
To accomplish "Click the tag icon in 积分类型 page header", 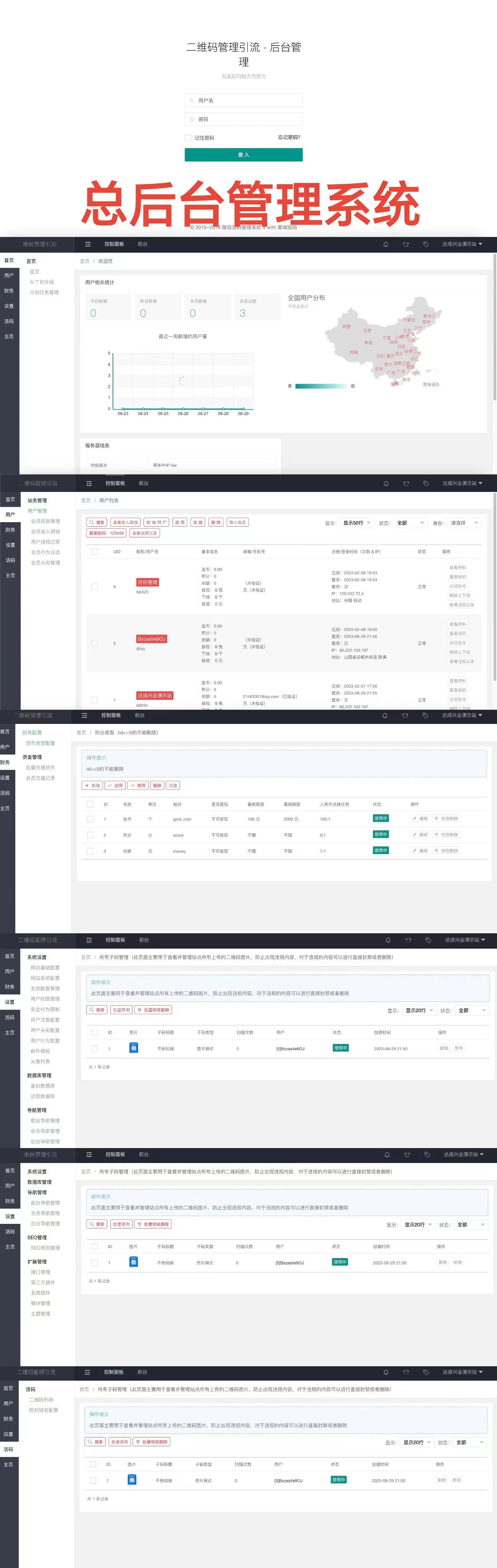I will click(x=425, y=715).
